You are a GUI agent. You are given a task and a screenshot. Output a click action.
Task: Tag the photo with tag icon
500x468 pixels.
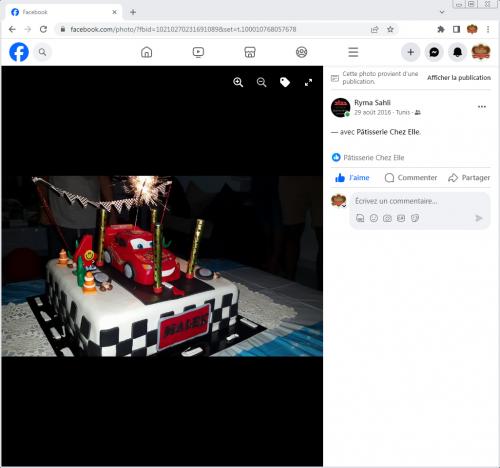pyautogui.click(x=285, y=82)
